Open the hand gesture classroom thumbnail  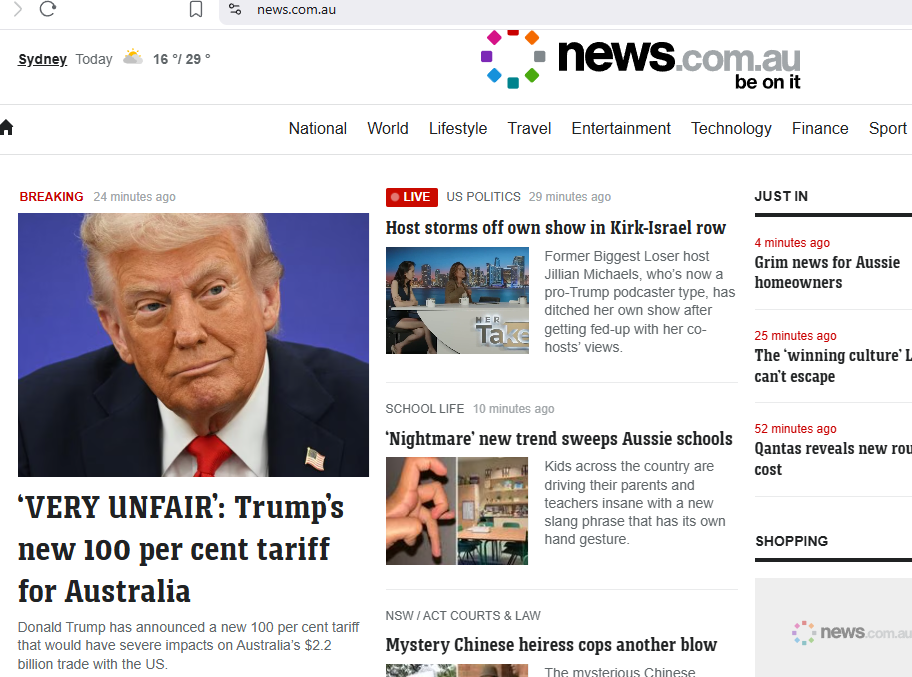click(x=457, y=511)
